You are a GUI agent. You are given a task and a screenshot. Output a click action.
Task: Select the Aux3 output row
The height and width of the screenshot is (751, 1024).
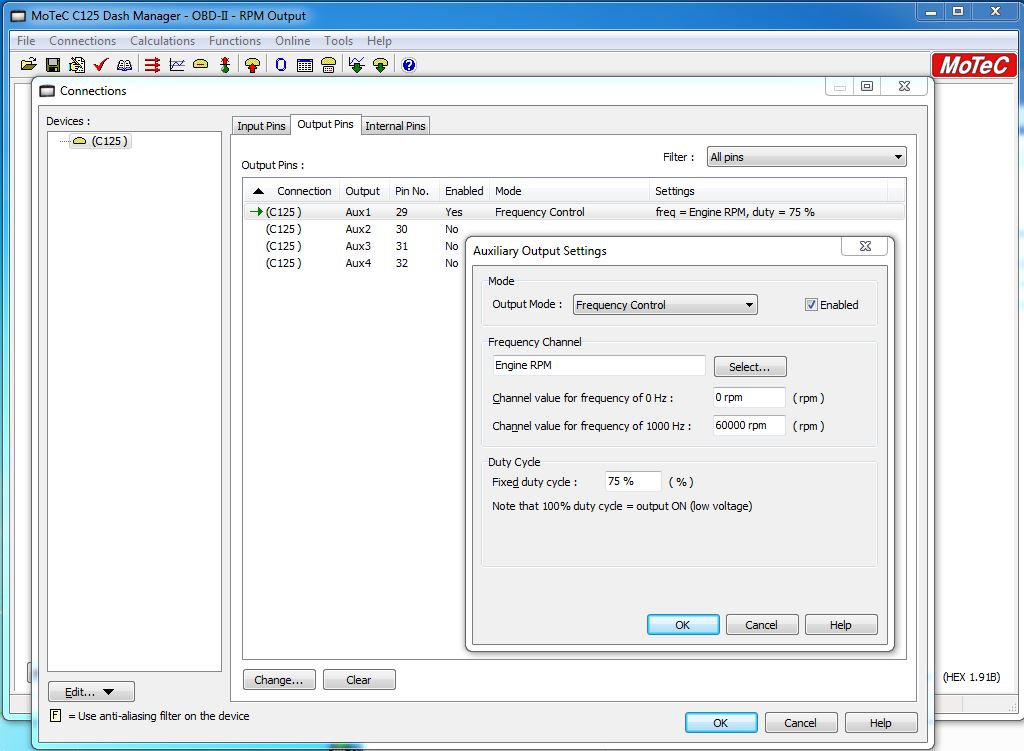[356, 246]
